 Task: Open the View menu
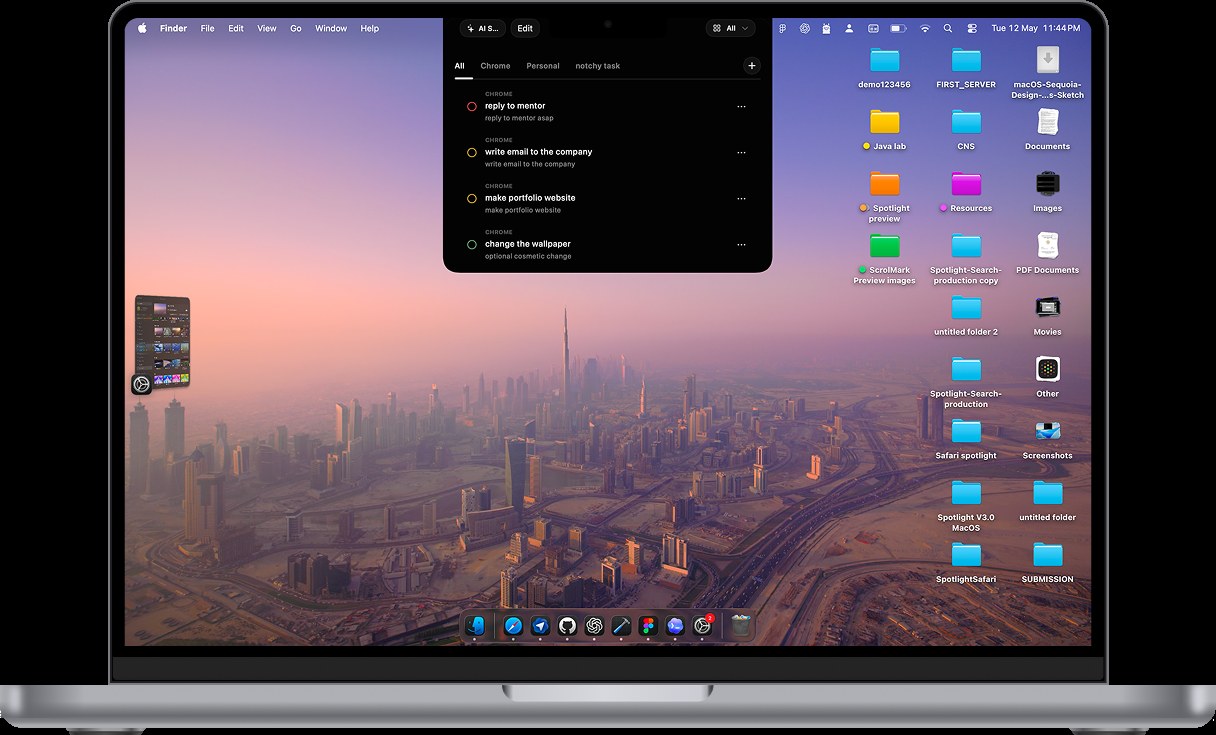(x=267, y=29)
